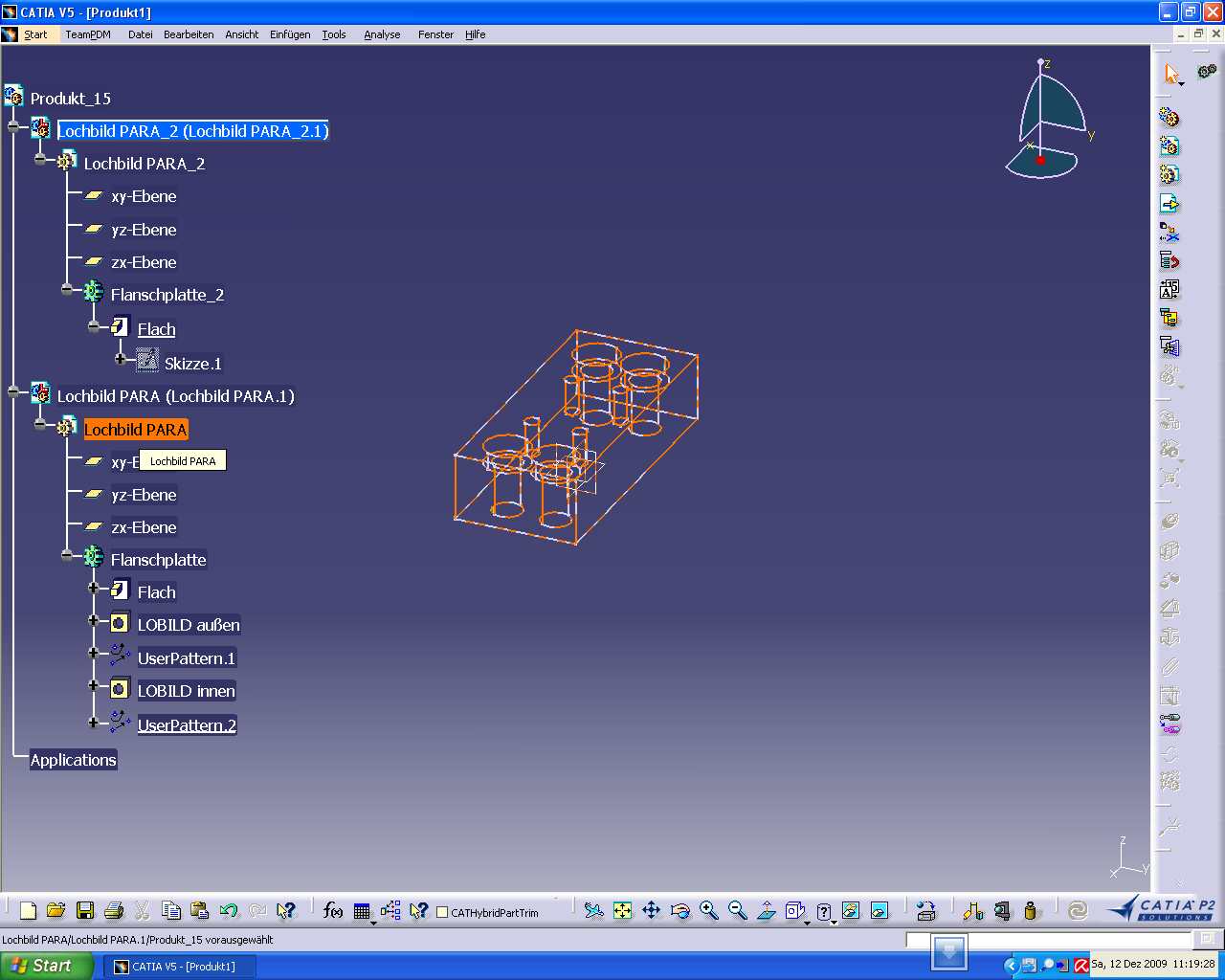Image resolution: width=1225 pixels, height=980 pixels.
Task: Expand the UserPattern.1 node
Action: tap(94, 653)
